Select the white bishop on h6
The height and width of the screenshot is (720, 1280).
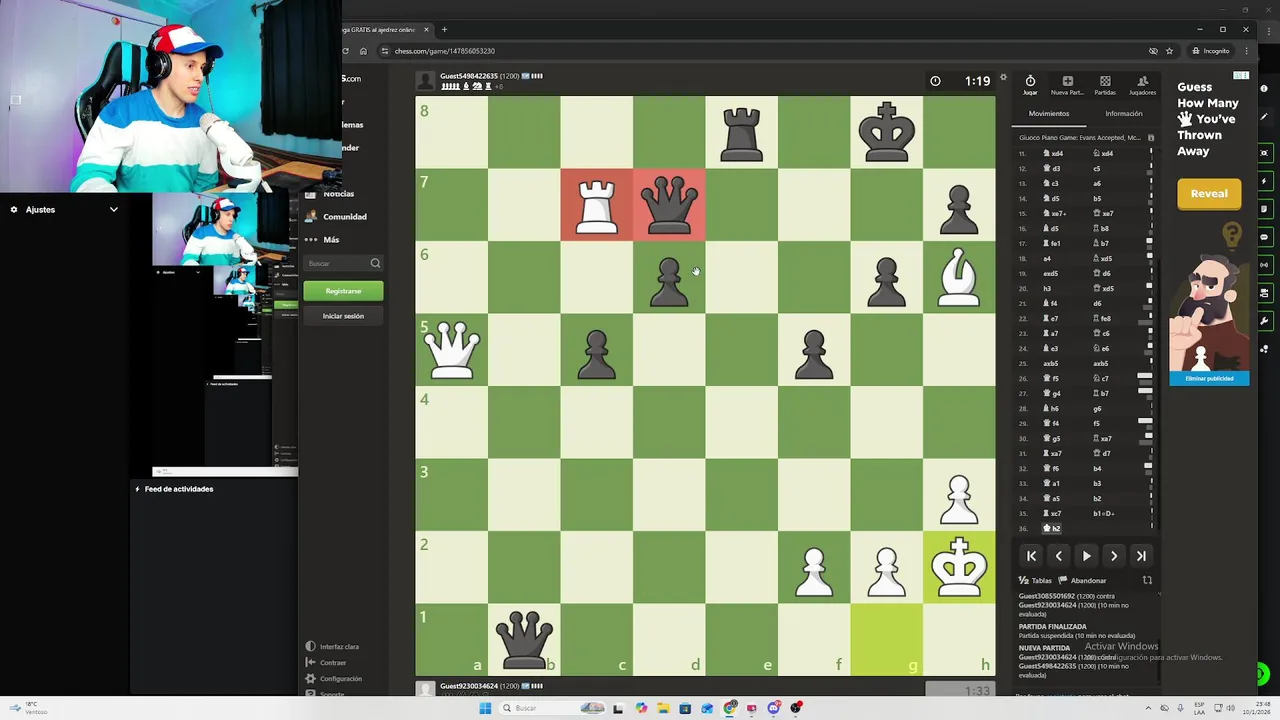[959, 277]
